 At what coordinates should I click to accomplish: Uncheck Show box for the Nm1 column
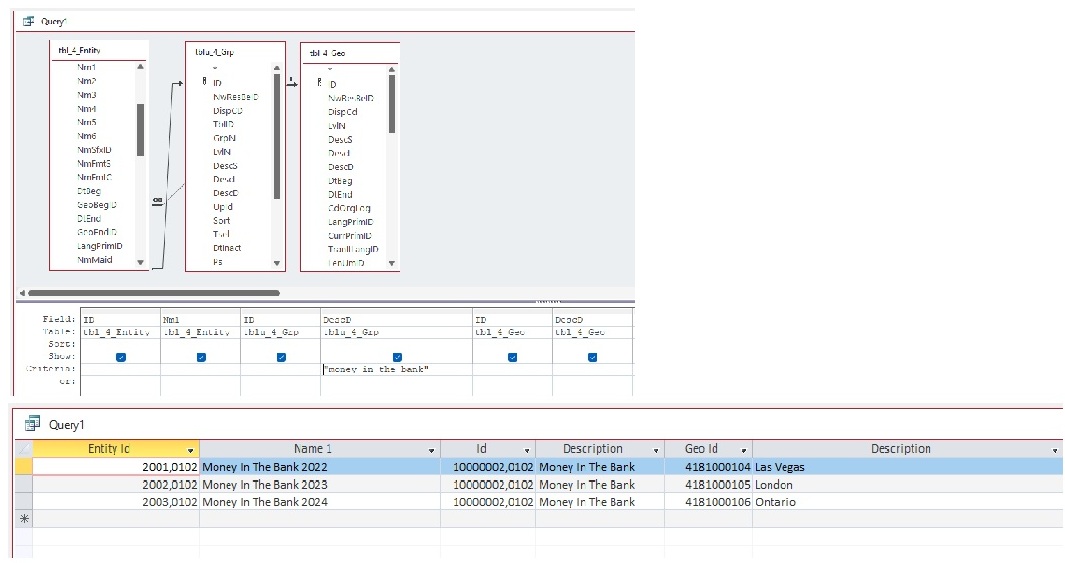pos(201,357)
